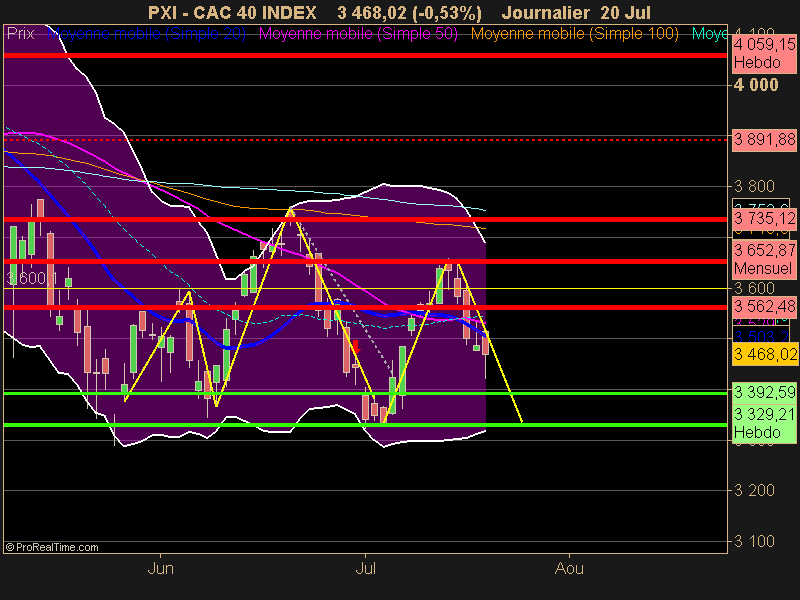This screenshot has width=800, height=600.
Task: Click the current price 3 468,02 label
Action: (765, 354)
